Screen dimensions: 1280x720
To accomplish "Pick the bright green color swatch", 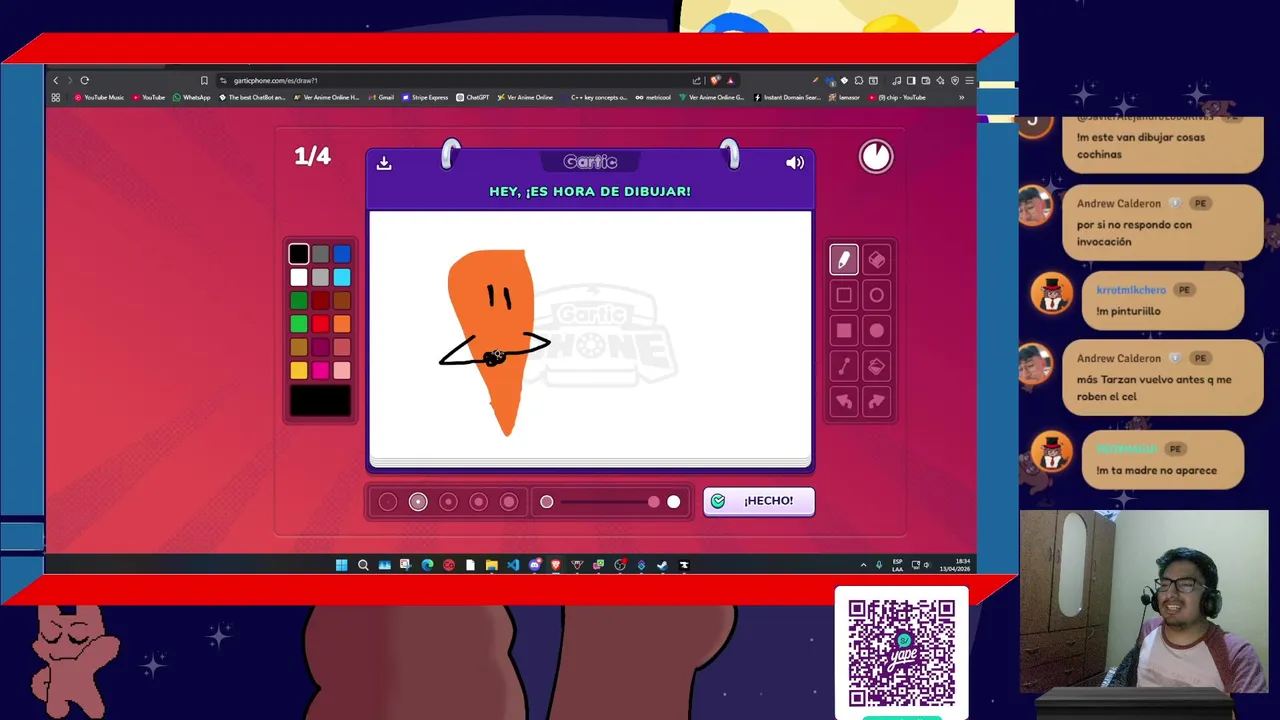I will pos(299,323).
